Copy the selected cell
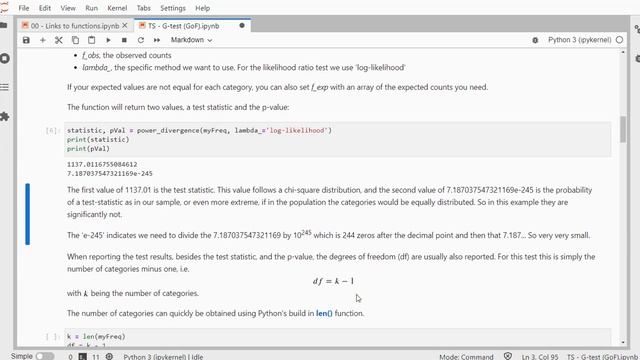Viewport: 640px width, 360px height. (75, 40)
